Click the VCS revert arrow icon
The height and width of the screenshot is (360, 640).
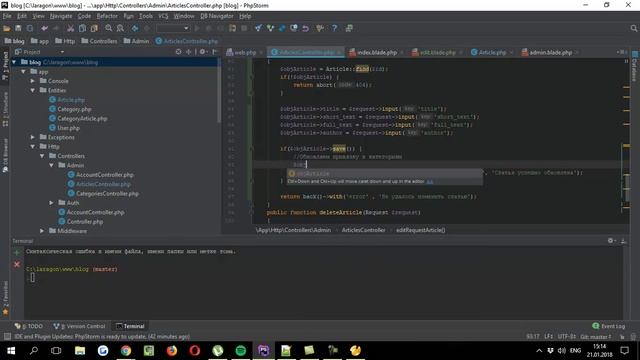click(305, 28)
